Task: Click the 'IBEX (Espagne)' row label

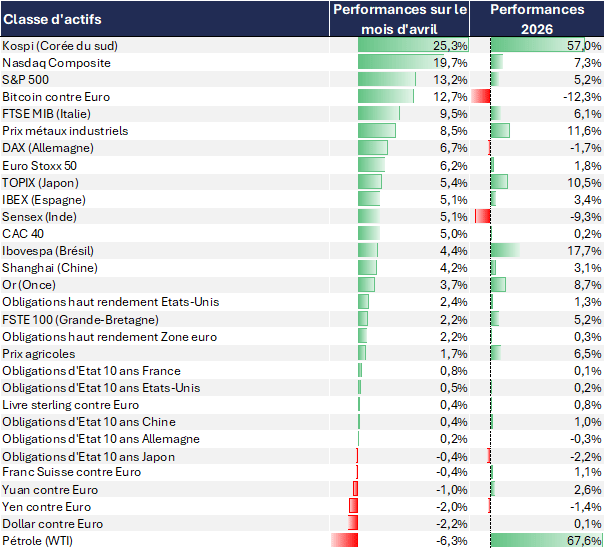Action: (44, 200)
